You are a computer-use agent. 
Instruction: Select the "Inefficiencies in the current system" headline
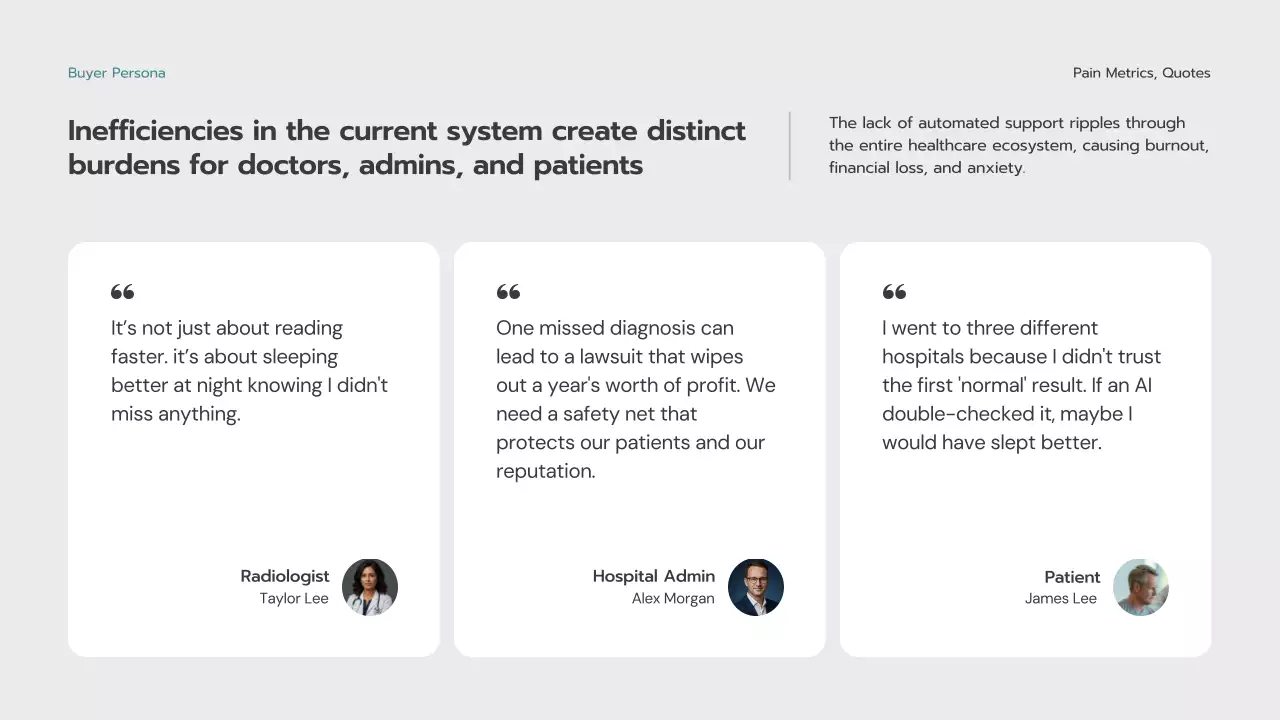tap(407, 147)
